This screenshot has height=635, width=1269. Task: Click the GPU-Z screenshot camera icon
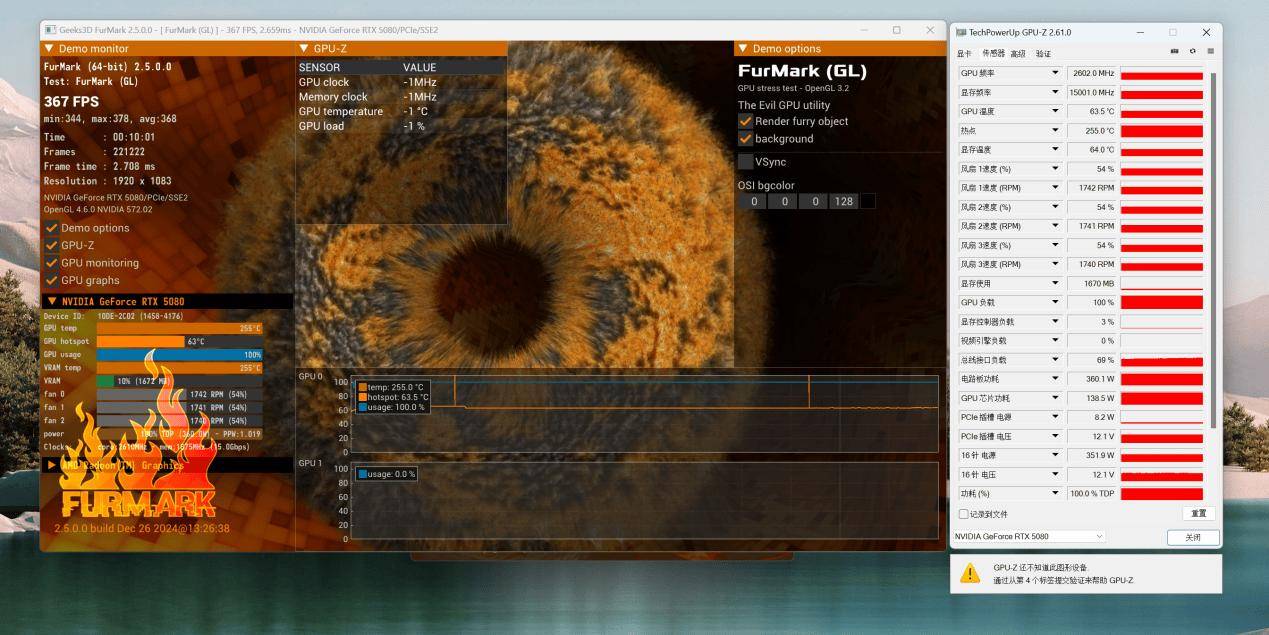point(1174,52)
